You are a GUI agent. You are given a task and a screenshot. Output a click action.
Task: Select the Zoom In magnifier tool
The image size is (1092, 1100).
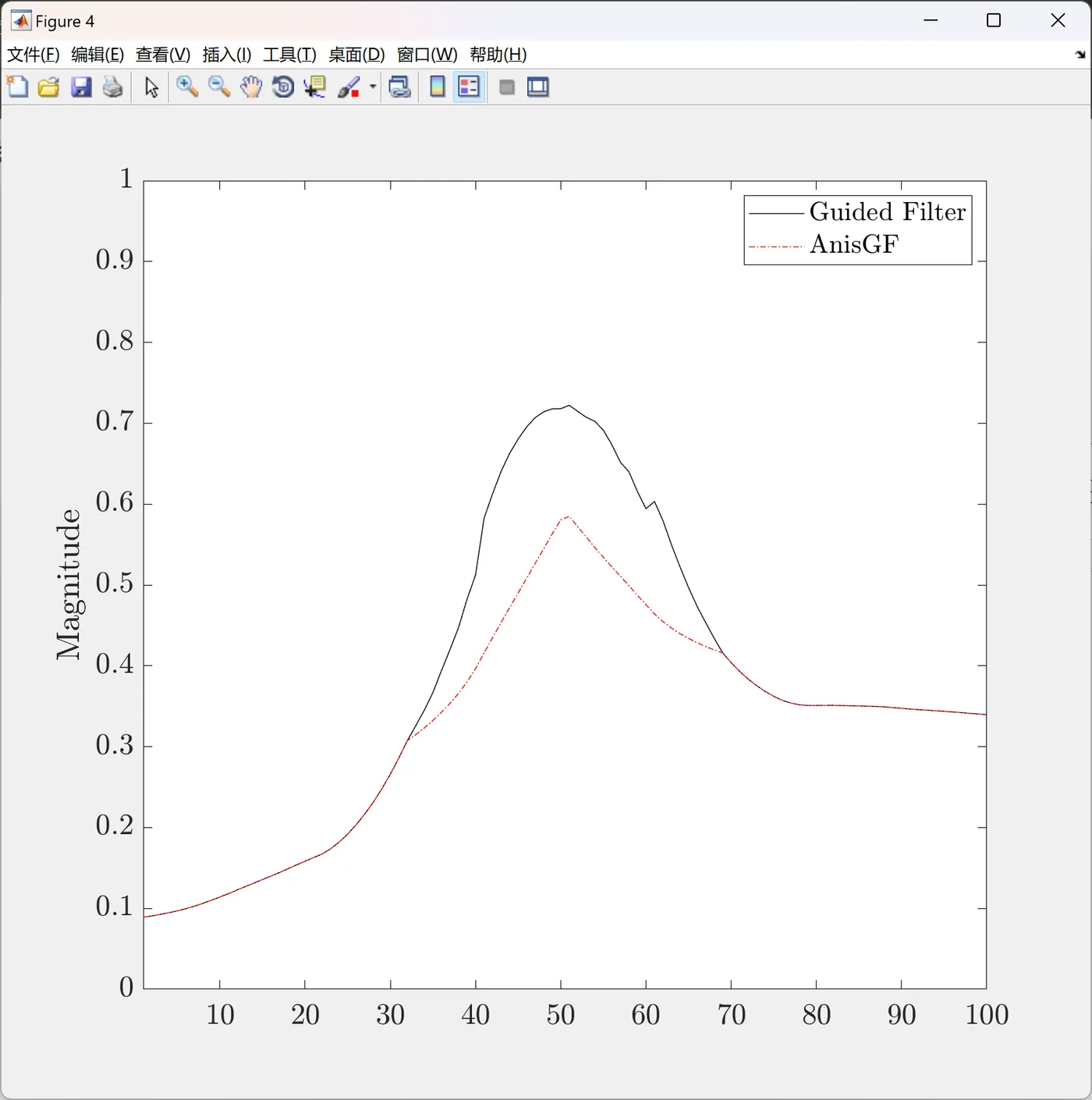(x=187, y=87)
